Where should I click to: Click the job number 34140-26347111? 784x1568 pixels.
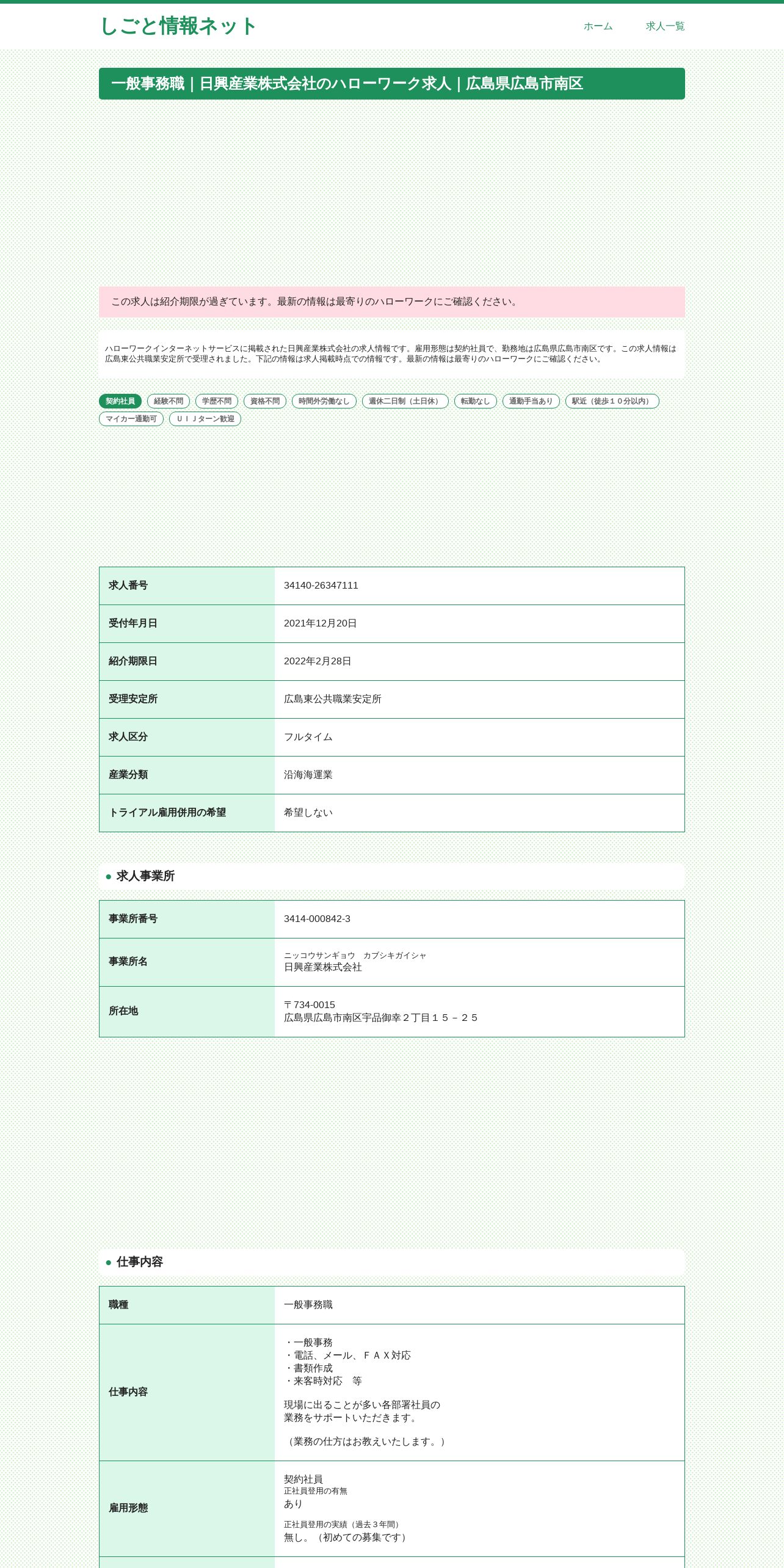pos(321,586)
